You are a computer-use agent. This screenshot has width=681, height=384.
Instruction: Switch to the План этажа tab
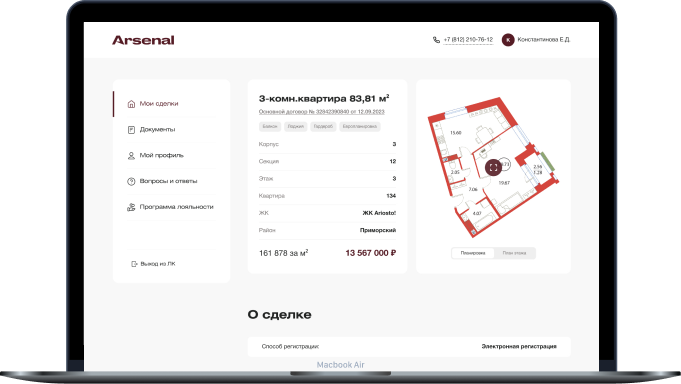click(x=514, y=253)
